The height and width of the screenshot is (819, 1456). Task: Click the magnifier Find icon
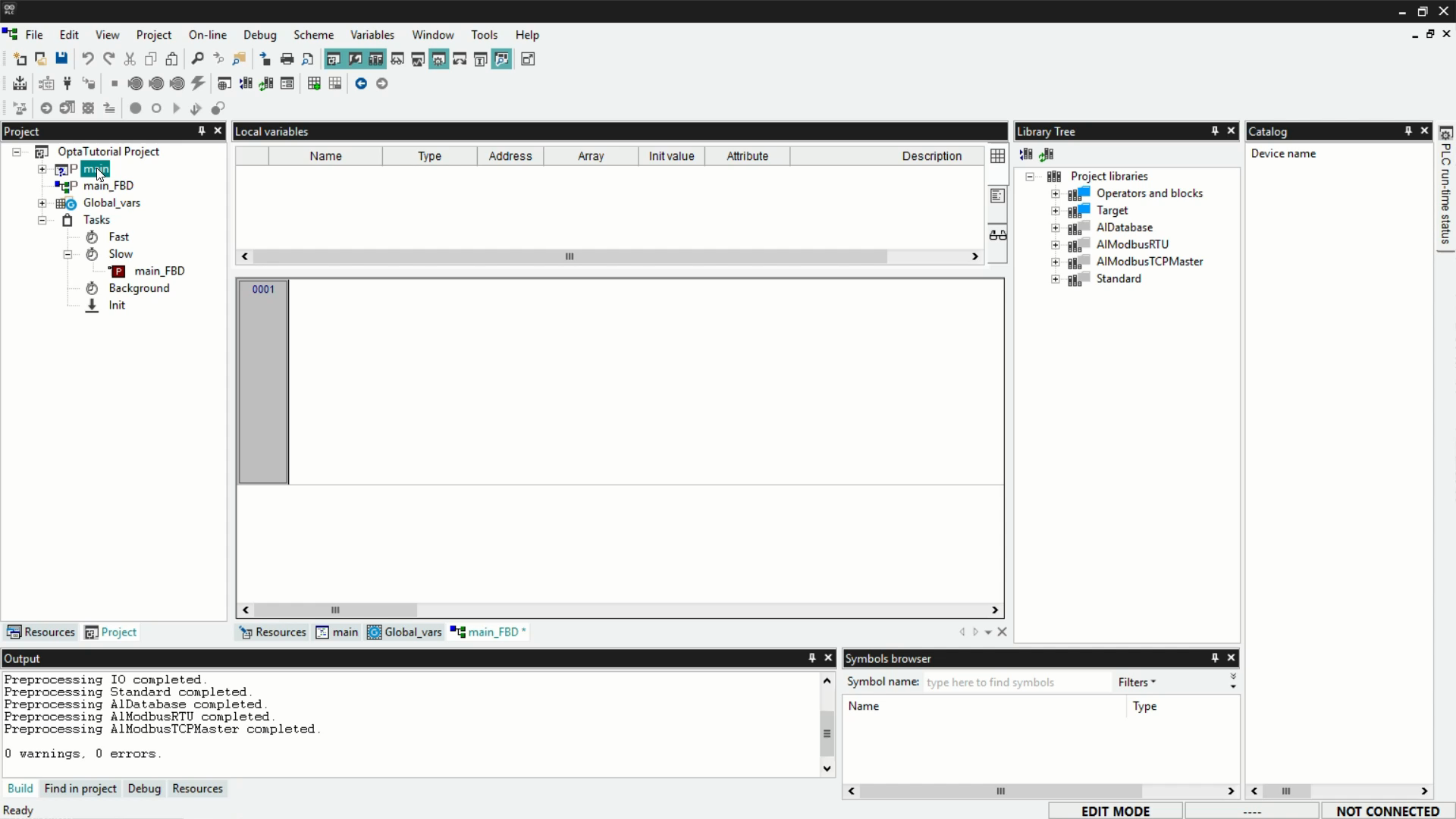click(197, 59)
